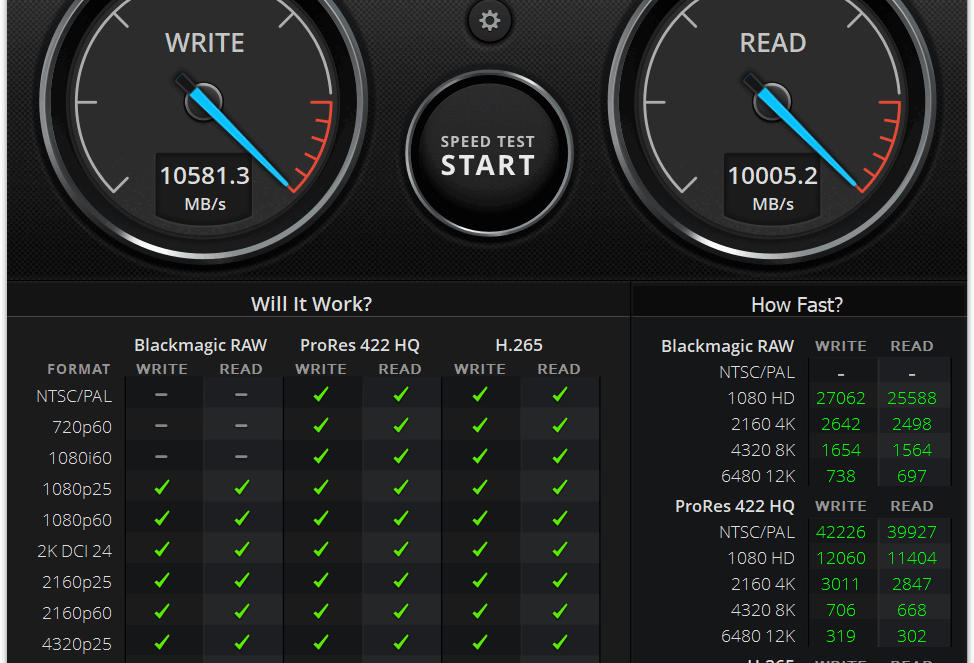Image resolution: width=974 pixels, height=663 pixels.
Task: Click the 1654 write value
Action: pyautogui.click(x=840, y=450)
